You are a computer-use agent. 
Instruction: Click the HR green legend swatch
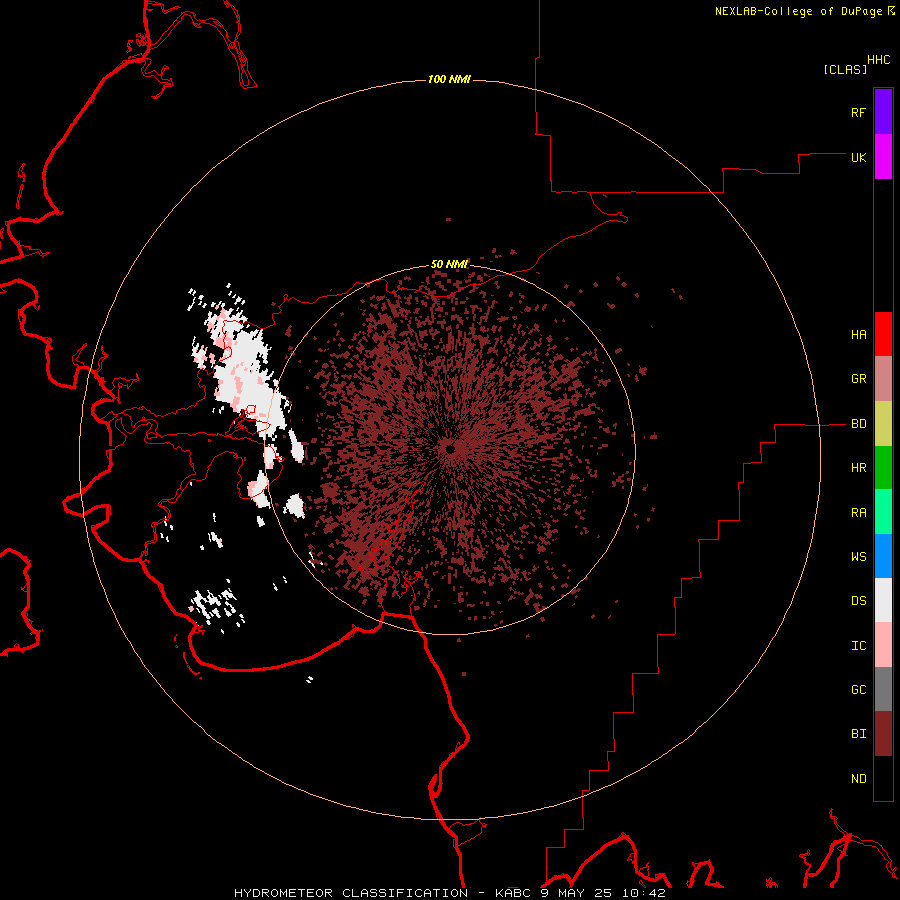pos(883,468)
